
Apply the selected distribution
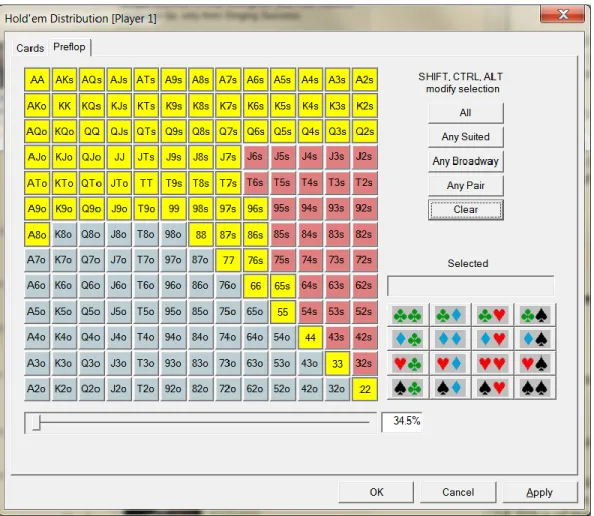point(540,492)
